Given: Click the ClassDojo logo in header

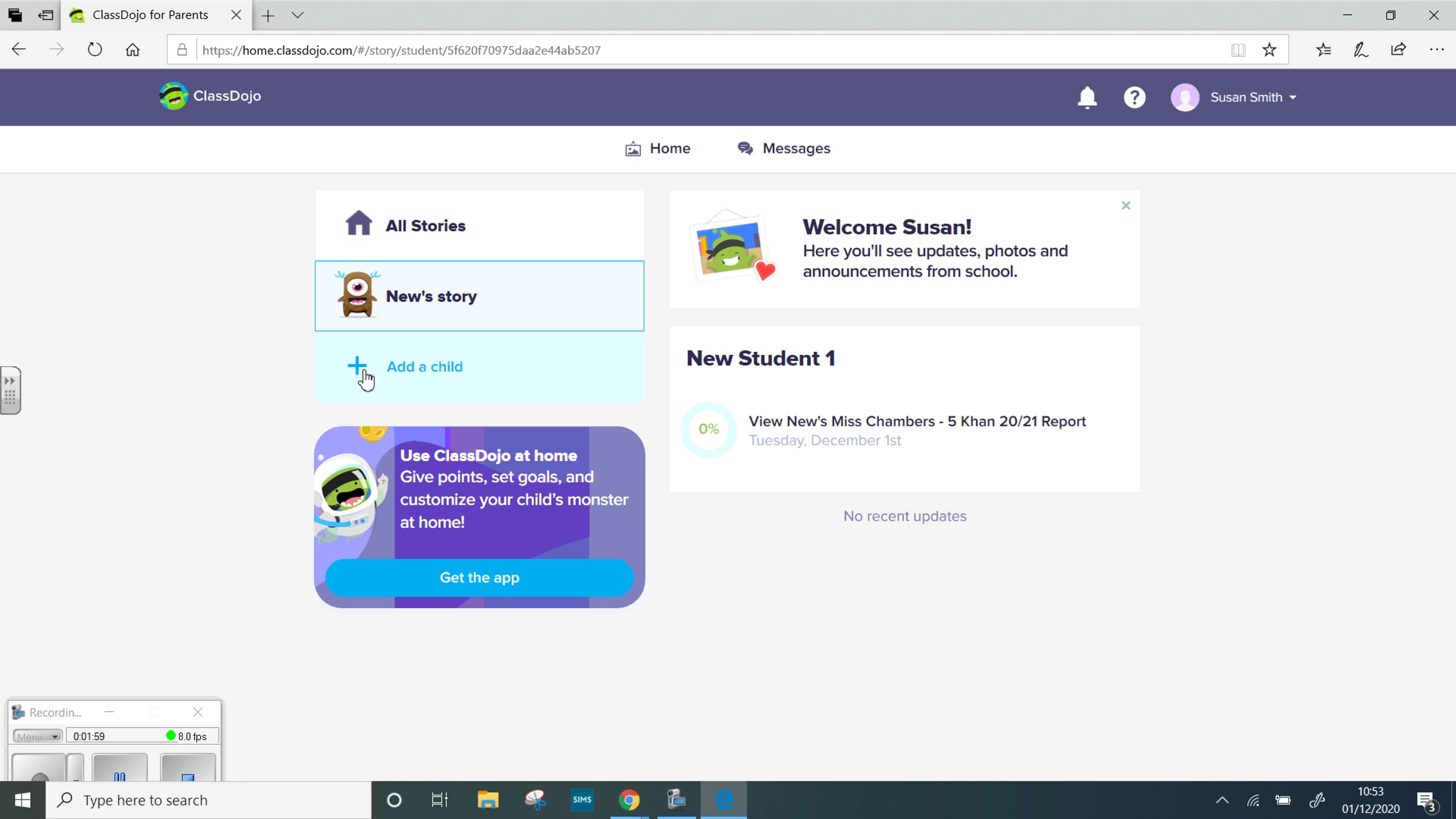Looking at the screenshot, I should 210,96.
